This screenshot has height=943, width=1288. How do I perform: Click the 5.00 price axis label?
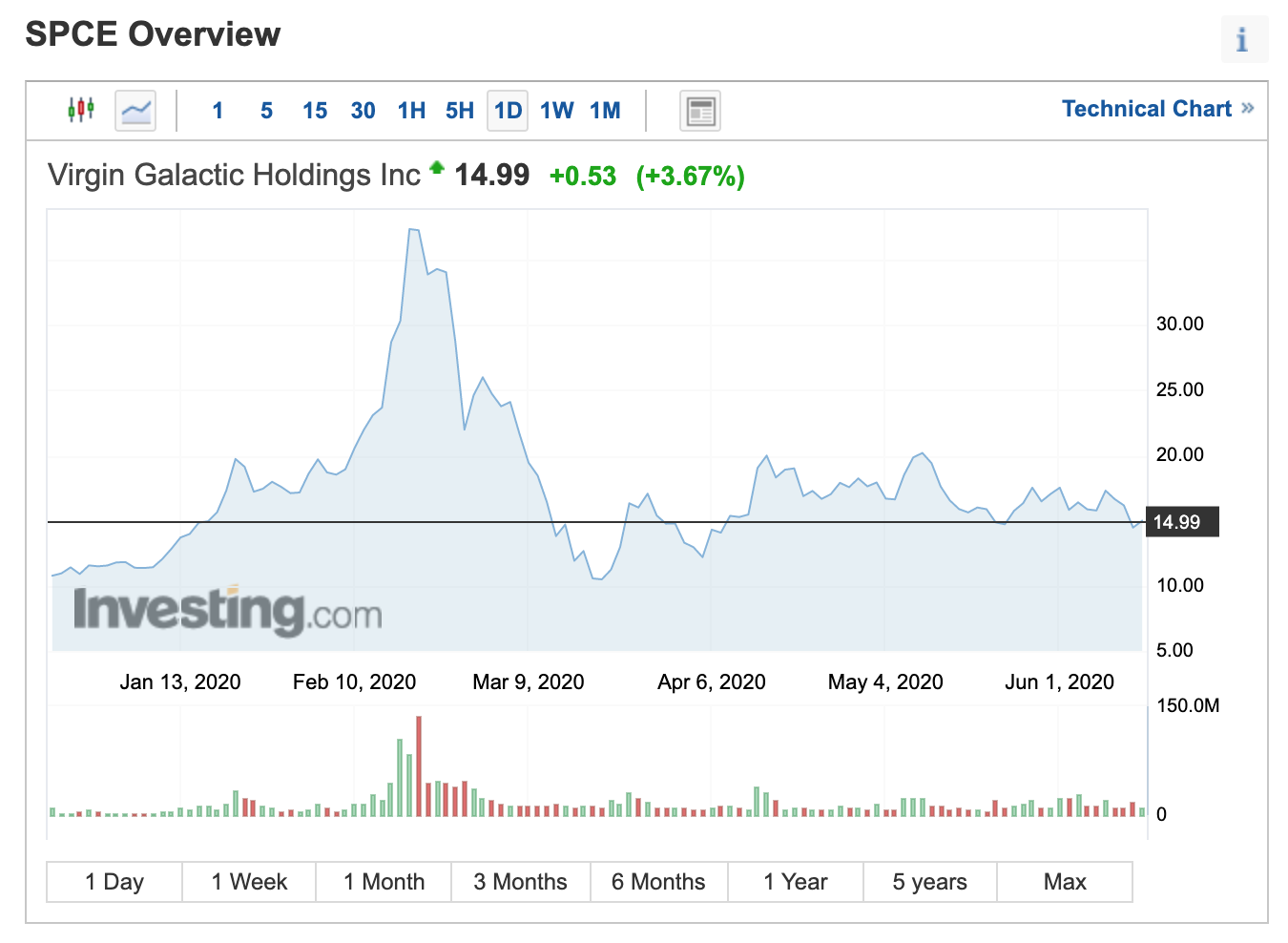pos(1174,650)
